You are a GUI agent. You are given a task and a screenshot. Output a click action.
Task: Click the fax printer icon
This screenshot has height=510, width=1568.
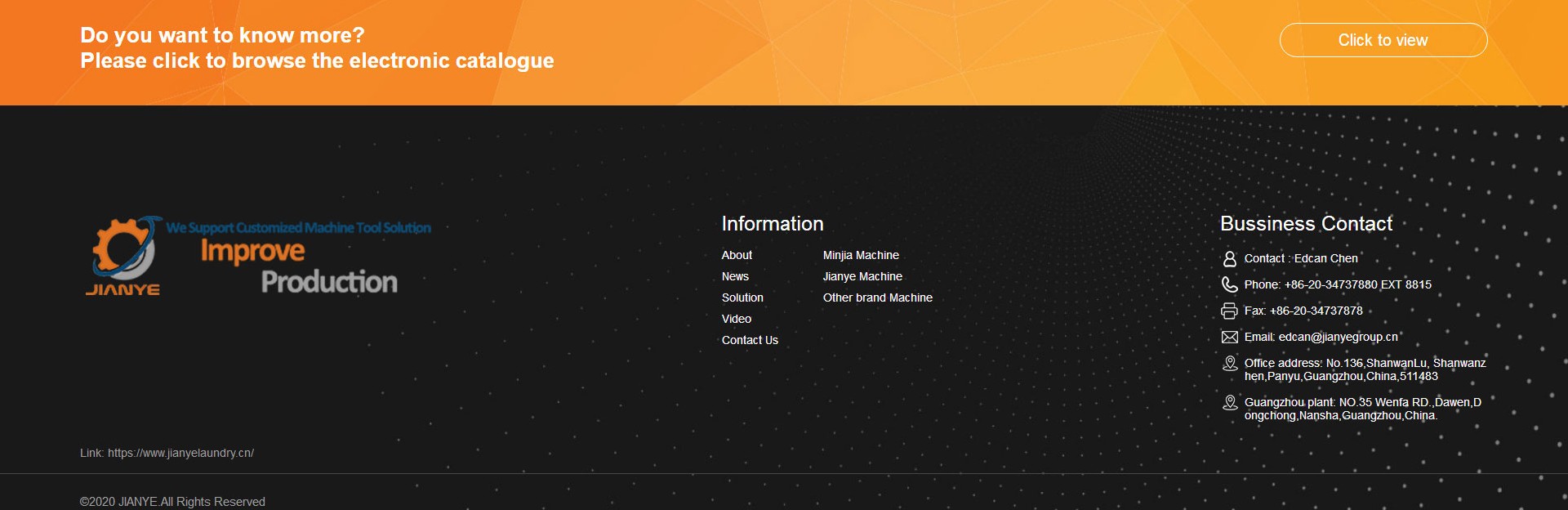tap(1229, 311)
